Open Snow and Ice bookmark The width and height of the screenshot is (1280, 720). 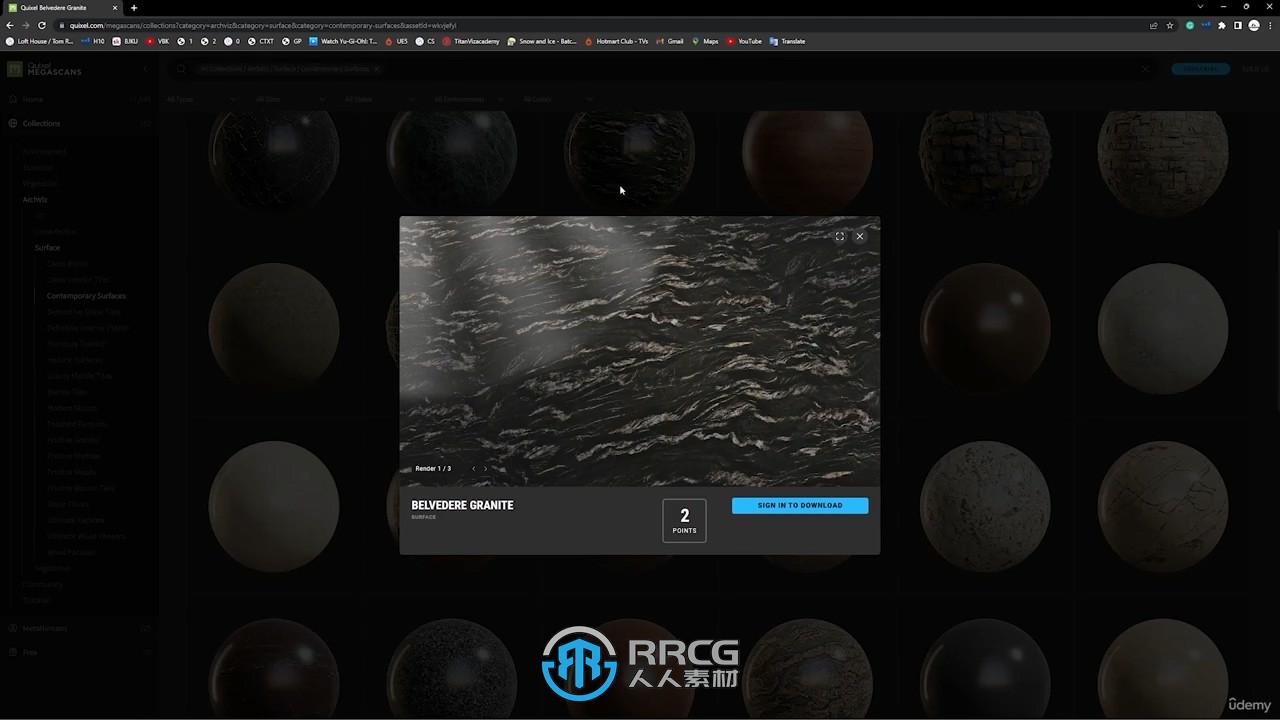click(x=542, y=41)
